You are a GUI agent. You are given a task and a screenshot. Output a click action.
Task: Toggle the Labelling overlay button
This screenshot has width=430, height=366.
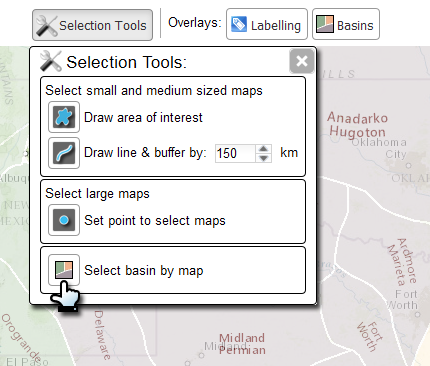tap(267, 24)
